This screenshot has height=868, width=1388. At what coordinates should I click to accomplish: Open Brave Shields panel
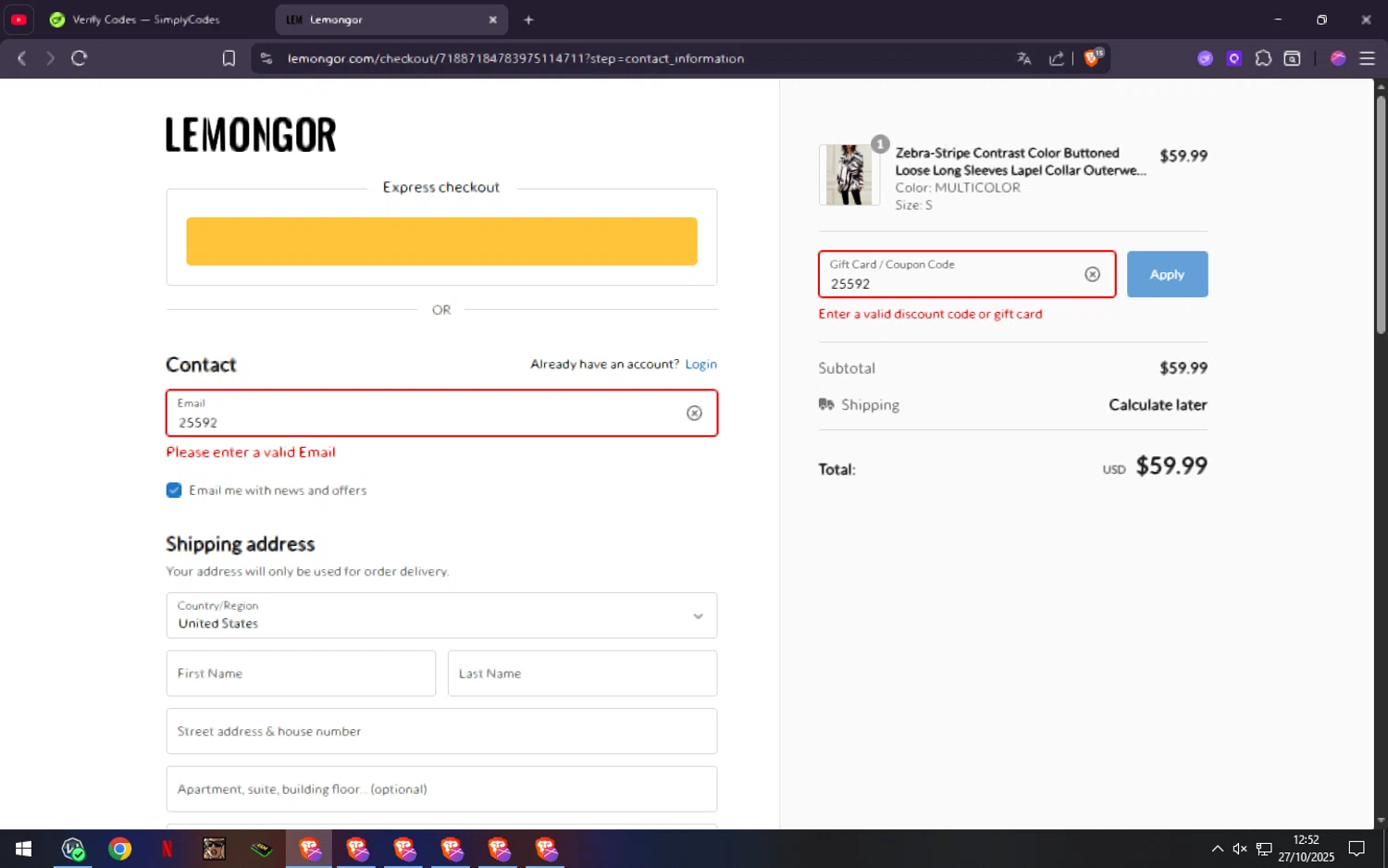pos(1093,57)
